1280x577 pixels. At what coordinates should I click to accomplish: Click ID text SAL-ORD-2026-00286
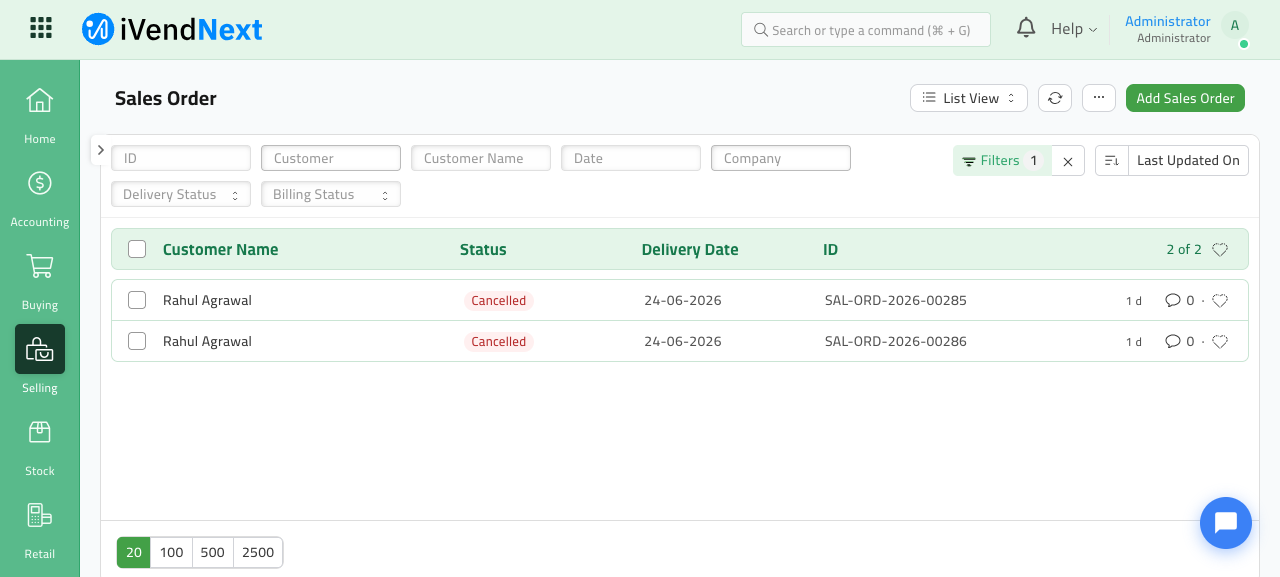pos(896,342)
